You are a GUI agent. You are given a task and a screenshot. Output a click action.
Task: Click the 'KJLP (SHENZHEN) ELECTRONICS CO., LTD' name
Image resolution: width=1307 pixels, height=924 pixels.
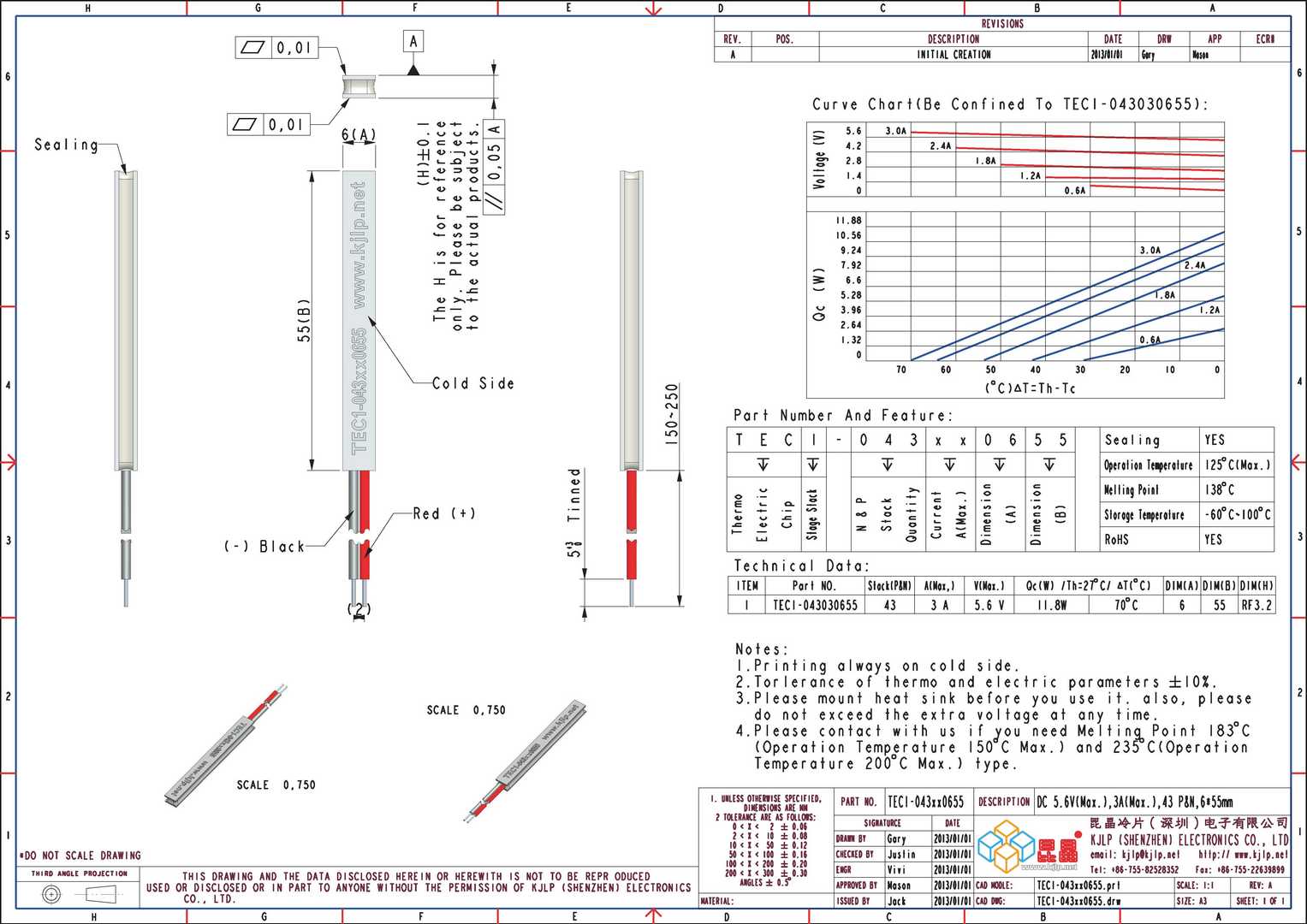pos(1189,839)
